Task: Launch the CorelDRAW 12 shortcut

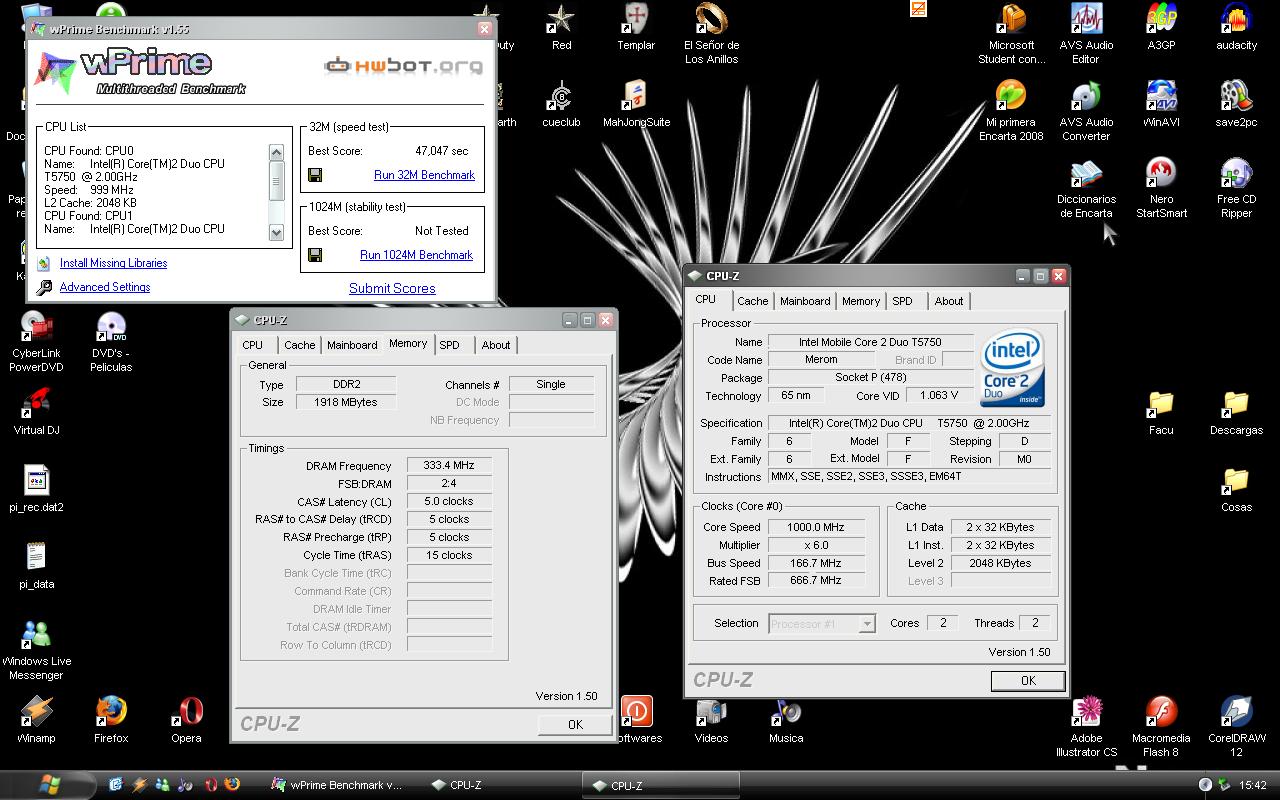Action: (1236, 727)
